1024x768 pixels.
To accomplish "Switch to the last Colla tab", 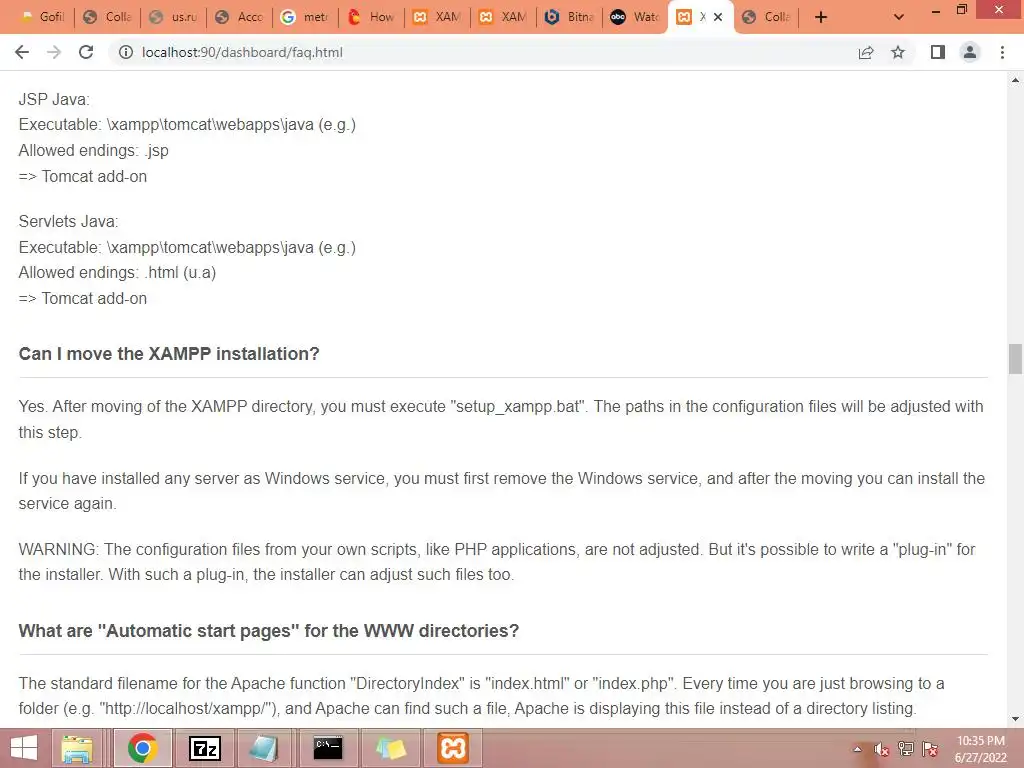I will 767,17.
